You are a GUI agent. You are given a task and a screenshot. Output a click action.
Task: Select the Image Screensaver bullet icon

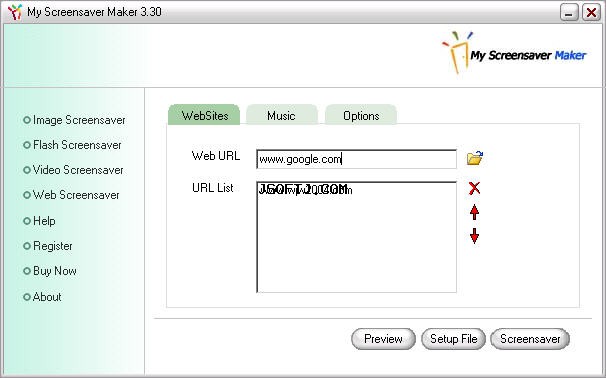(x=27, y=120)
